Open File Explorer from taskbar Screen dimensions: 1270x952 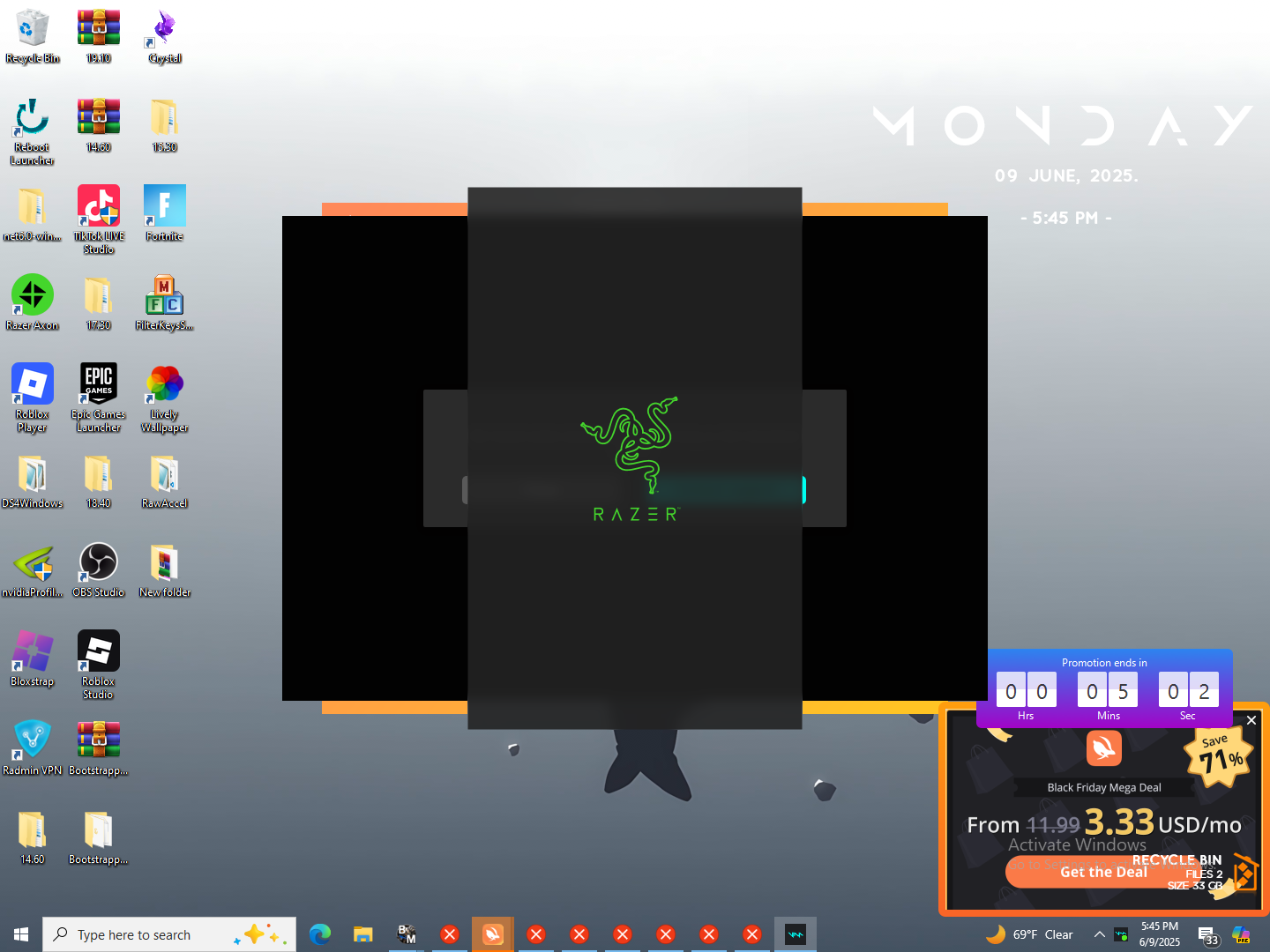(363, 934)
